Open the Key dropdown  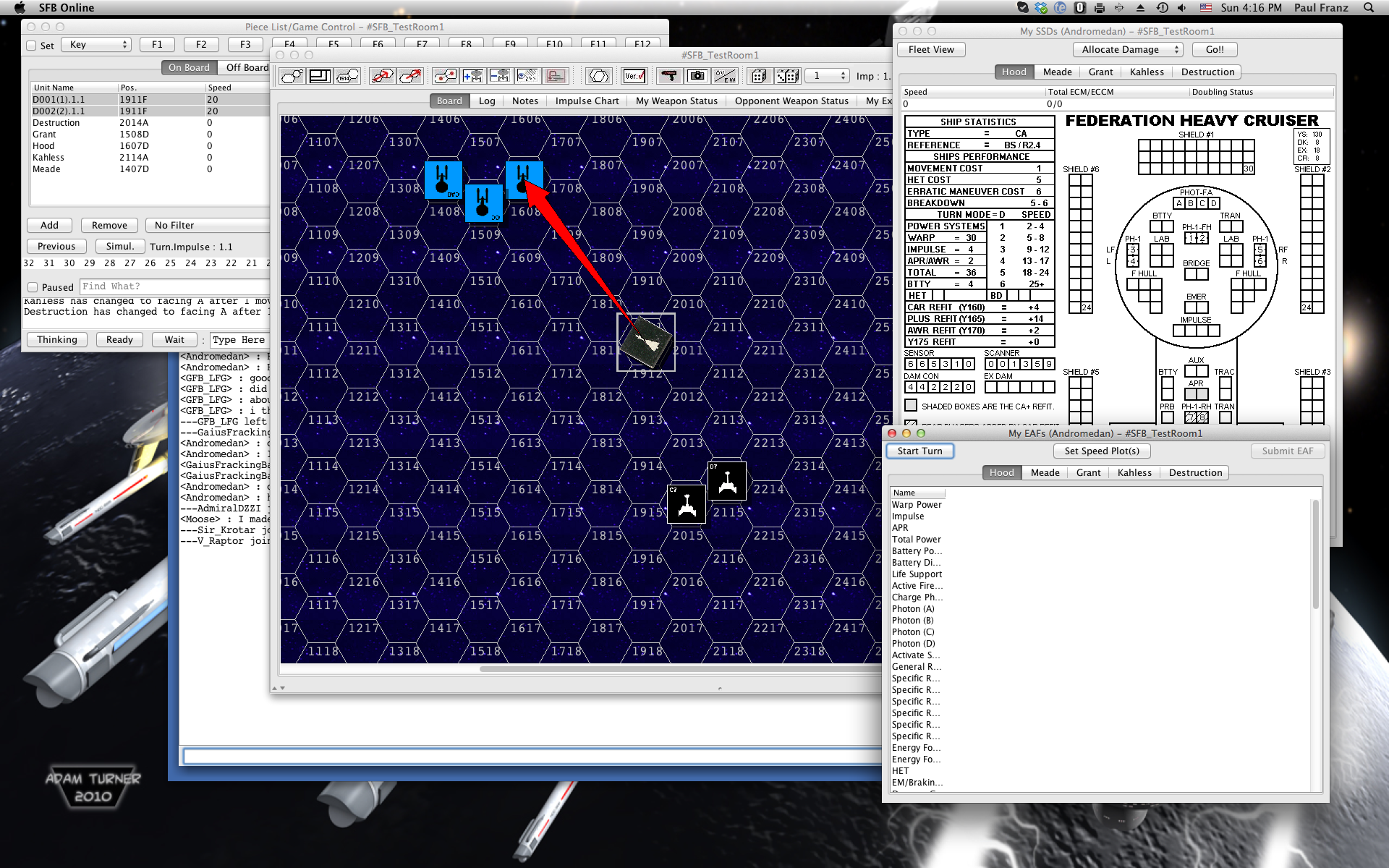pyautogui.click(x=96, y=45)
